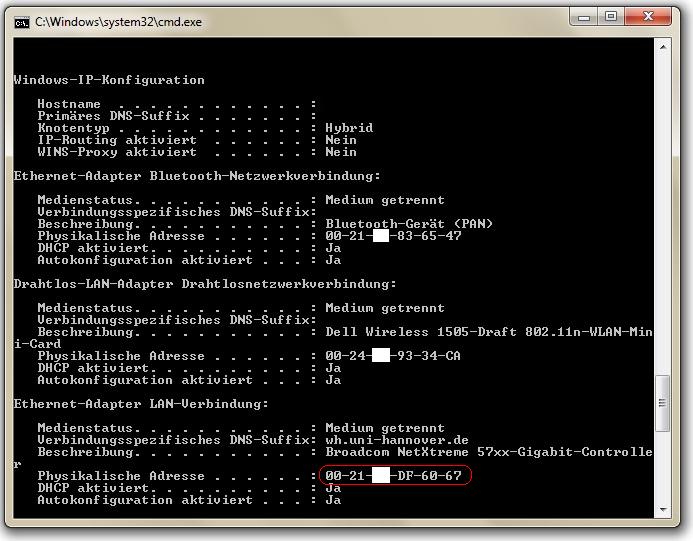Click the Hostname line
The width and height of the screenshot is (693, 541).
click(x=177, y=104)
